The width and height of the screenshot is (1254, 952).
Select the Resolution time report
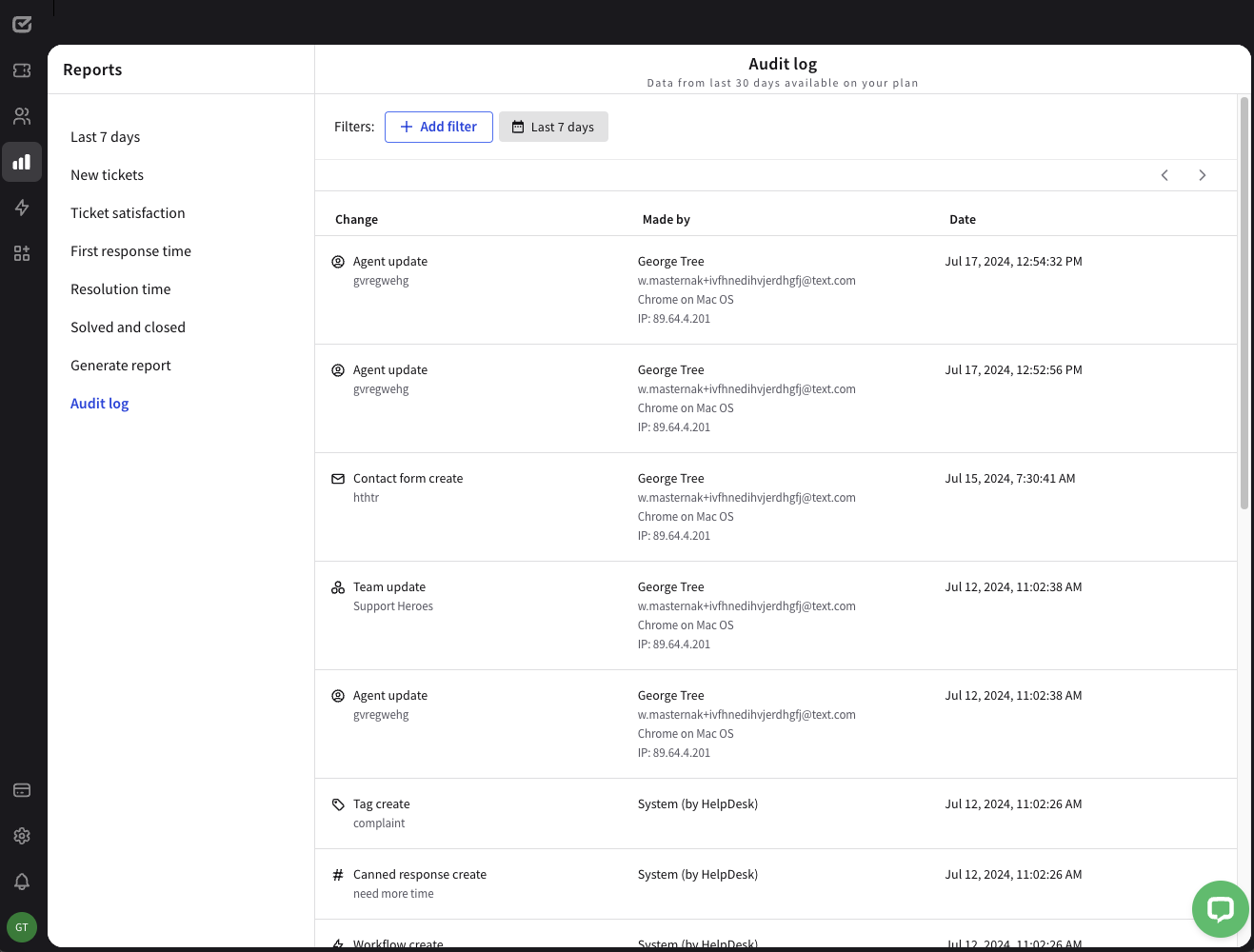click(x=120, y=288)
